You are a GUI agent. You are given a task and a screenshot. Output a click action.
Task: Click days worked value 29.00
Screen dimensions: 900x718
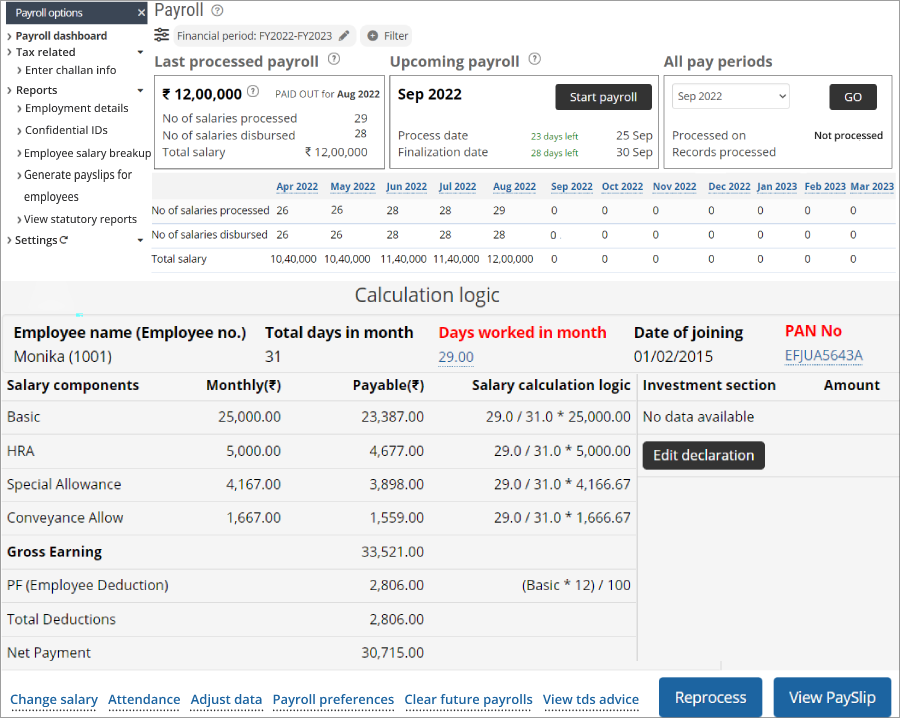[456, 357]
